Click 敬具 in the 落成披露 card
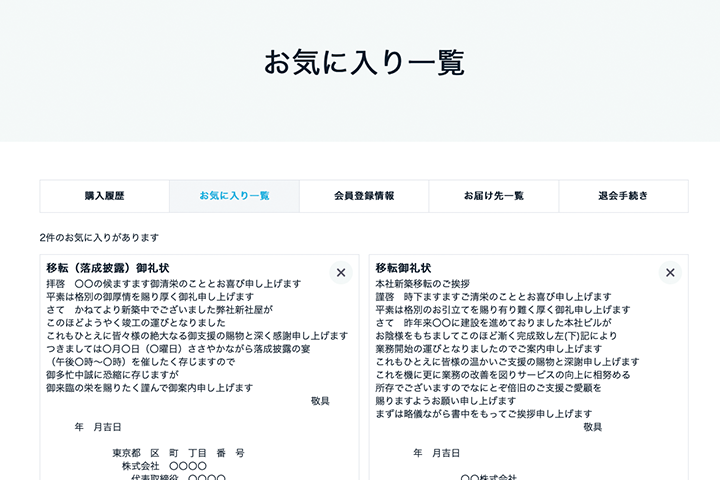The width and height of the screenshot is (720, 480). tap(320, 401)
